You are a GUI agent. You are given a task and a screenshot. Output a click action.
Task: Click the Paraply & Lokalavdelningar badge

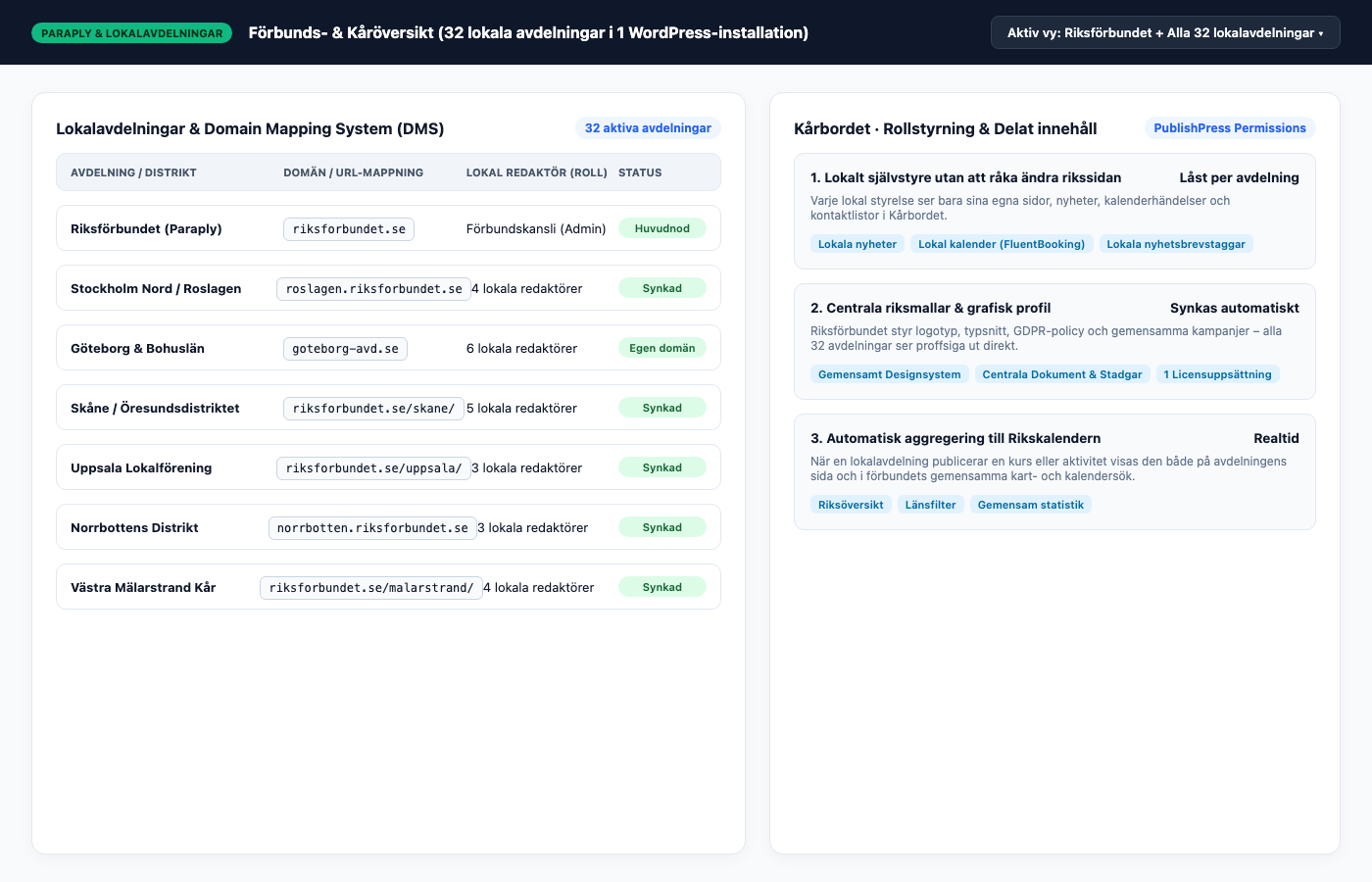pyautogui.click(x=132, y=33)
